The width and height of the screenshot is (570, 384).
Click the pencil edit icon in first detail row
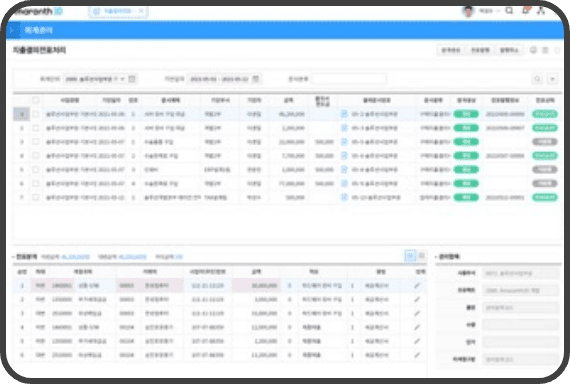417,285
